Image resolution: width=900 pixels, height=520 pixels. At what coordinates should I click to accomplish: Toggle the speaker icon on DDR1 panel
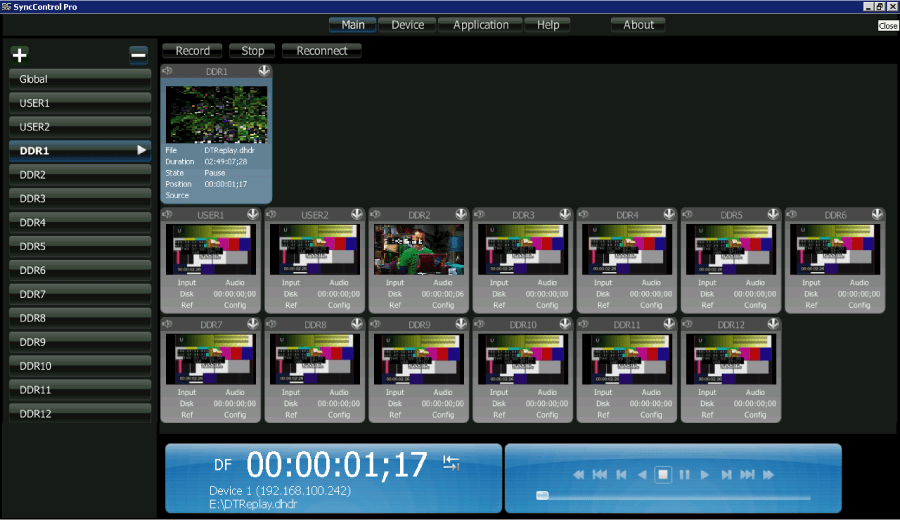(167, 71)
